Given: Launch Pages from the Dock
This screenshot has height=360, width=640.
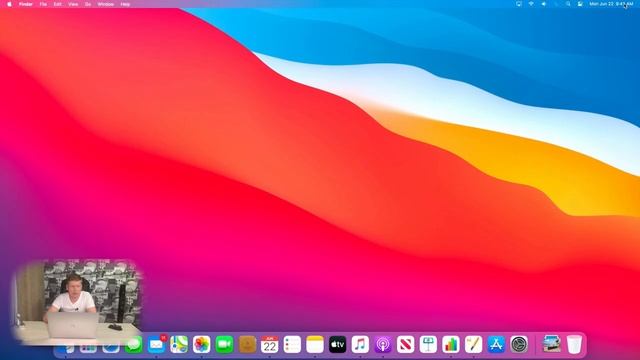Looking at the screenshot, I should (473, 344).
